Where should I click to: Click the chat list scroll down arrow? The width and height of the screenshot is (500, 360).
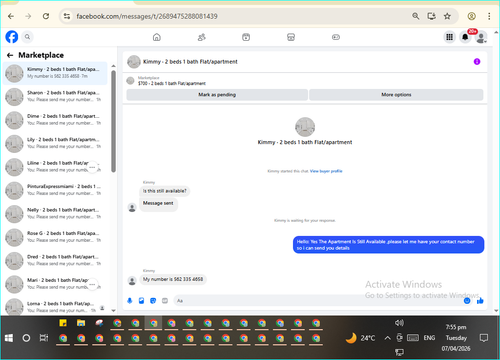click(113, 311)
